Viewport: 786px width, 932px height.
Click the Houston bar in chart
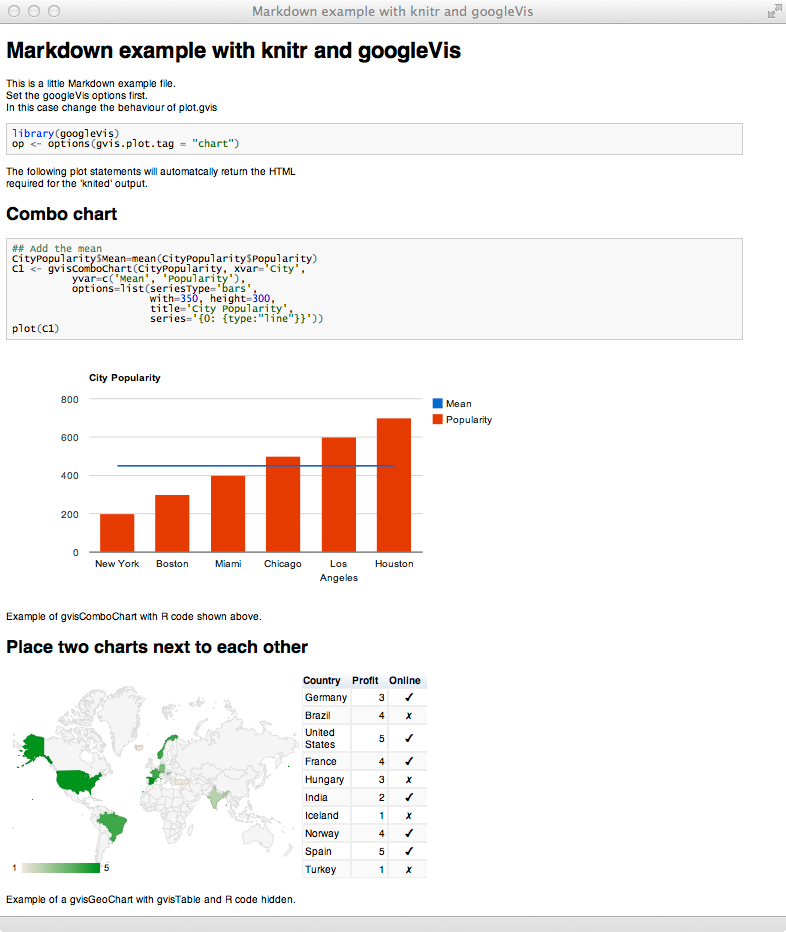tap(394, 485)
